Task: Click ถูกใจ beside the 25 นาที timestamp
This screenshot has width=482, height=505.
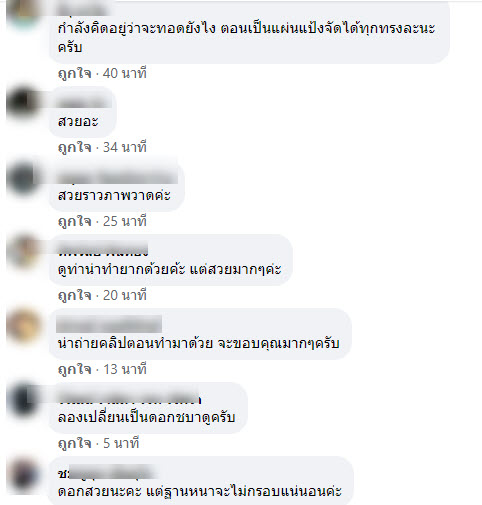Action: [75, 221]
